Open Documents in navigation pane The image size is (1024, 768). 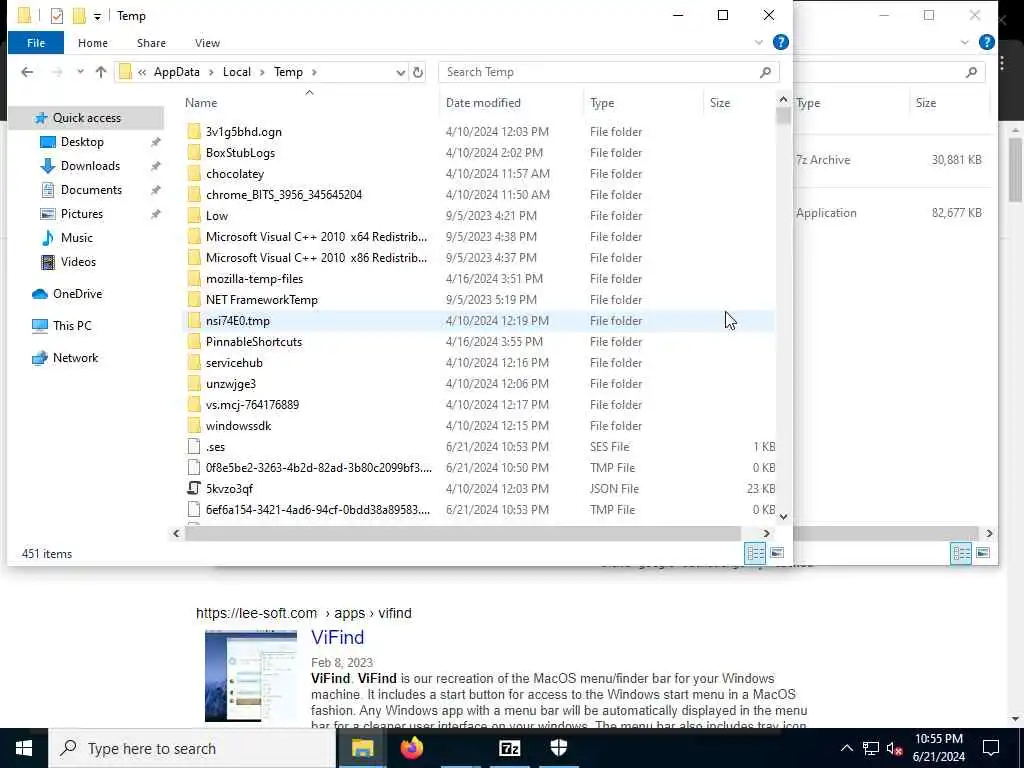pyautogui.click(x=91, y=190)
